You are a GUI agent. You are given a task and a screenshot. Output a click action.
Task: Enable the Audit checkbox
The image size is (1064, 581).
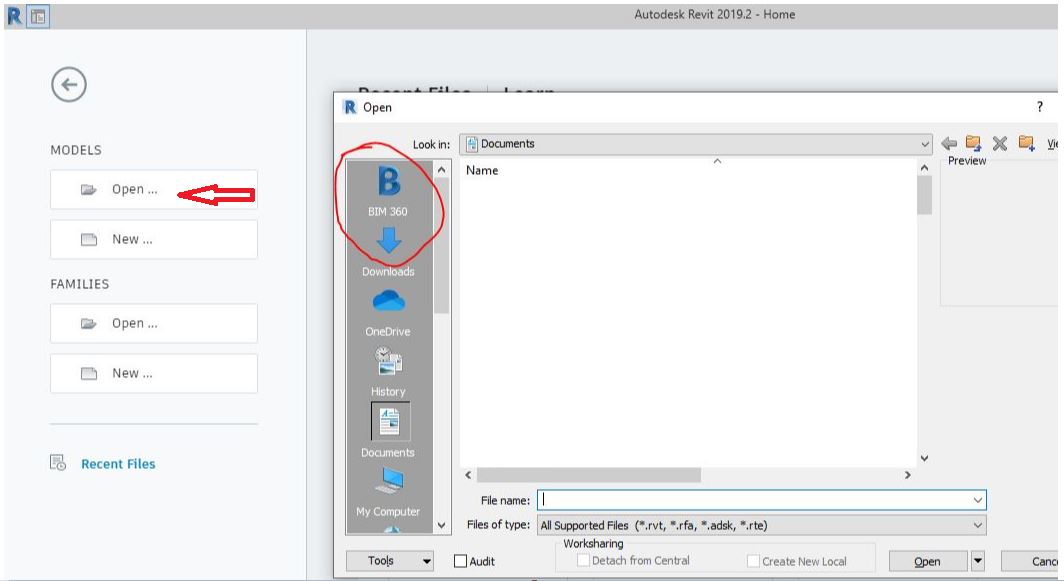pos(463,561)
